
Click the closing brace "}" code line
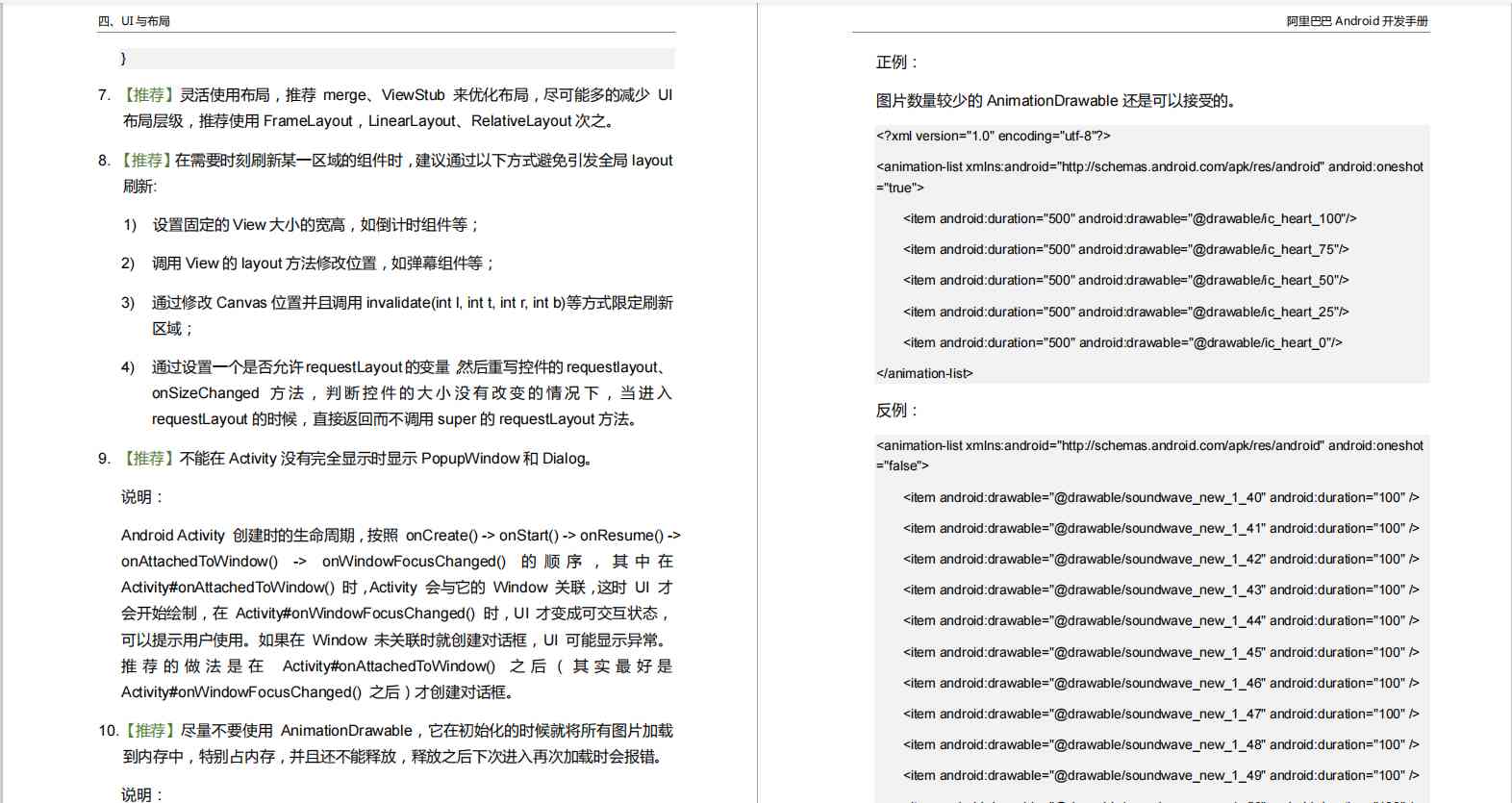tap(123, 58)
